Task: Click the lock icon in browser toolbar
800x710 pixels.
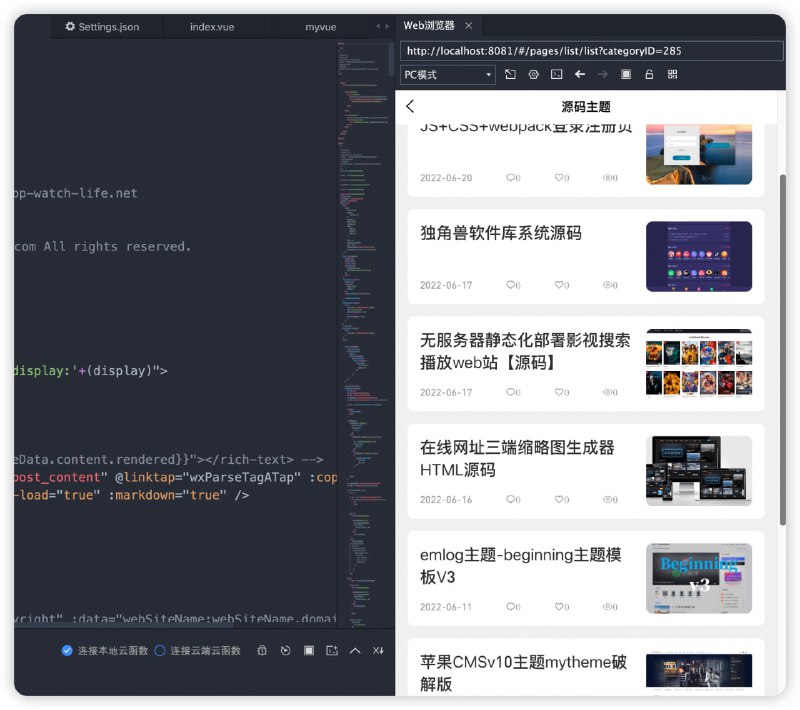Action: click(649, 75)
